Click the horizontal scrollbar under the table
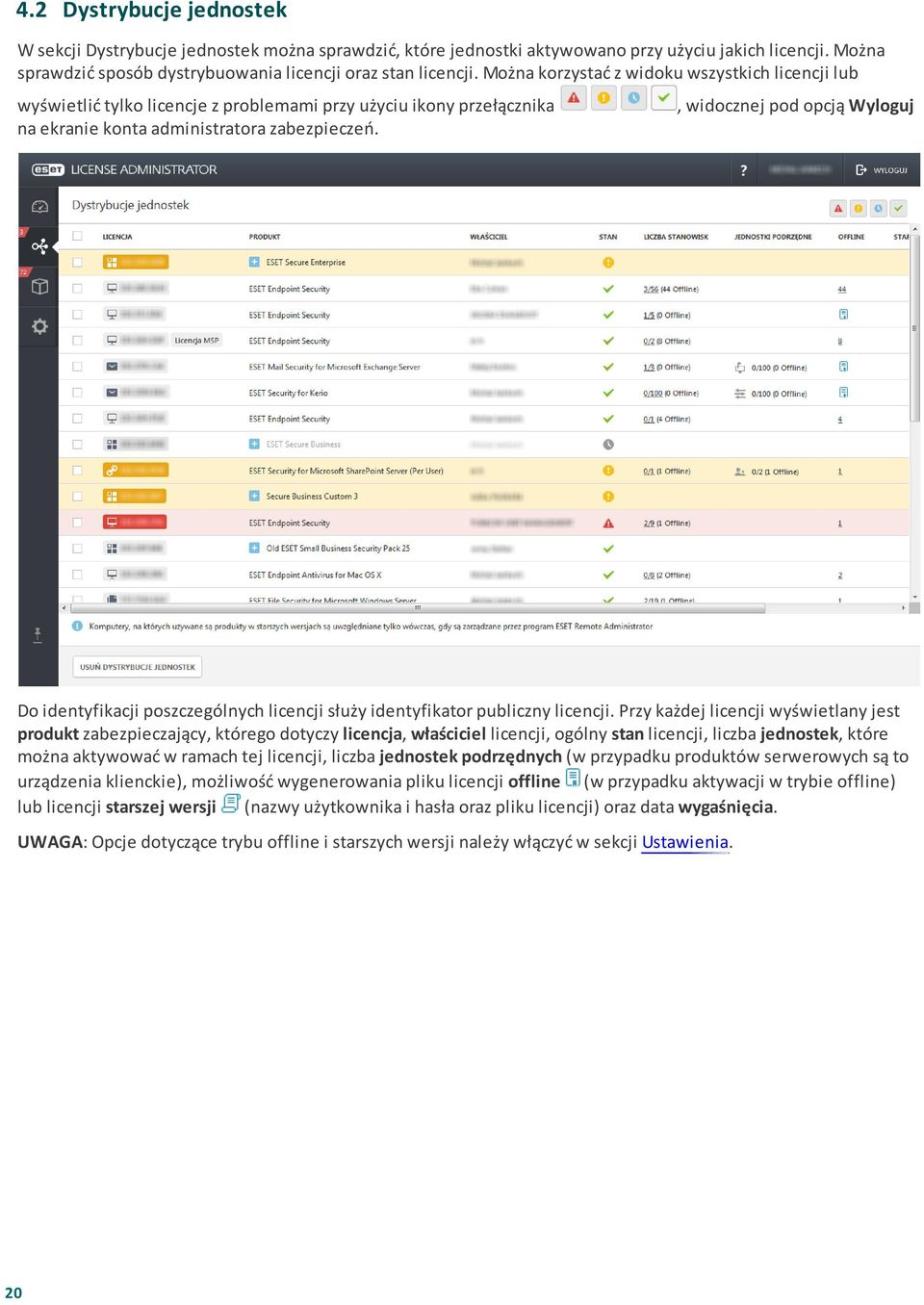Screen dimensions: 924x1305 (x=418, y=608)
